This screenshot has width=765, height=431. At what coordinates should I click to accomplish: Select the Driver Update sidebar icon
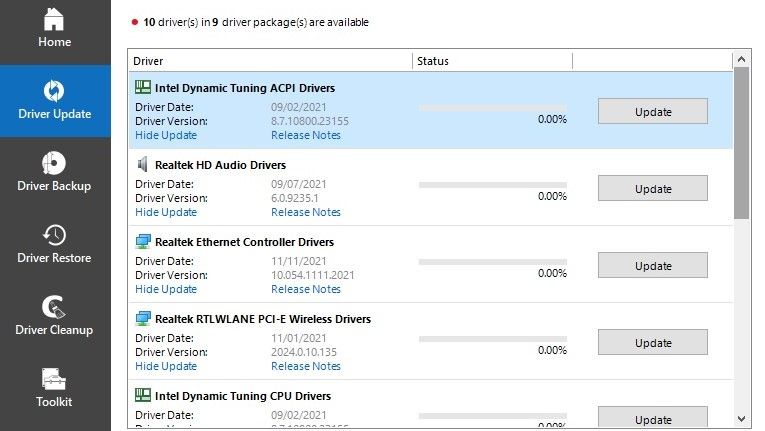(55, 89)
